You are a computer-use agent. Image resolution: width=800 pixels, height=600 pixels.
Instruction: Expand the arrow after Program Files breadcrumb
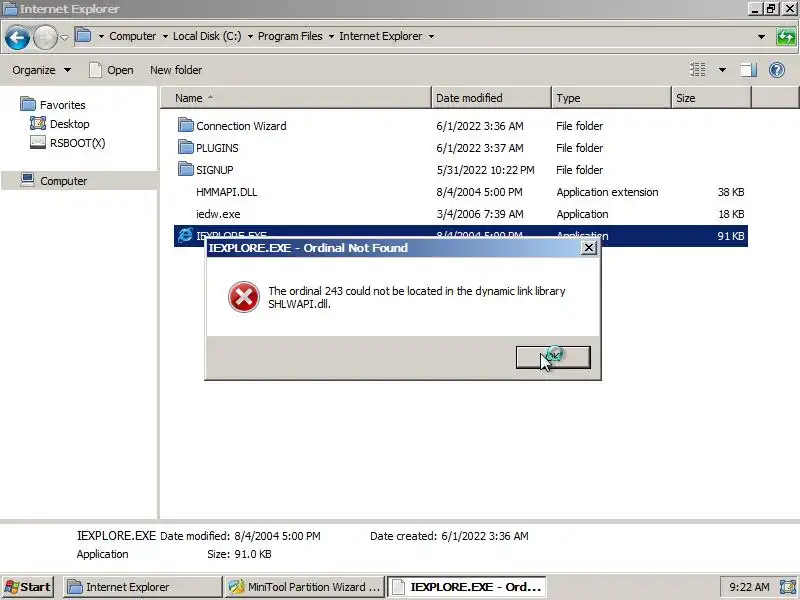(x=331, y=36)
